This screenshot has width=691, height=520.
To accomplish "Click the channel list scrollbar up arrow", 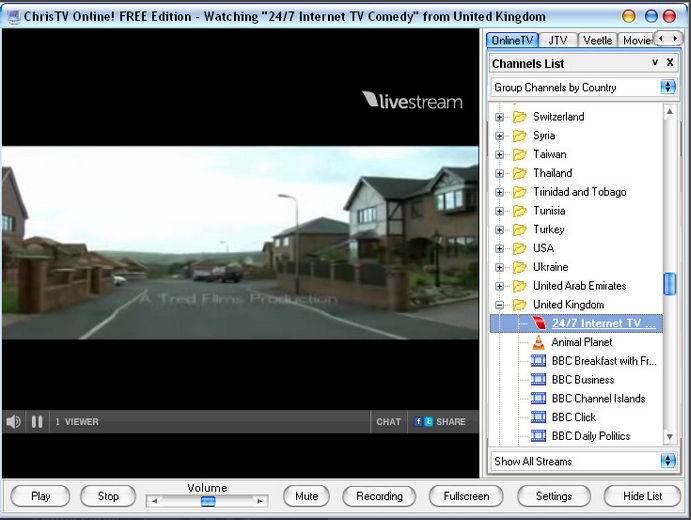I will 669,111.
